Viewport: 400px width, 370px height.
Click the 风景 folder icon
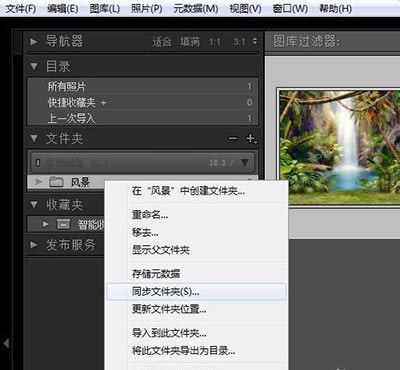(x=56, y=182)
